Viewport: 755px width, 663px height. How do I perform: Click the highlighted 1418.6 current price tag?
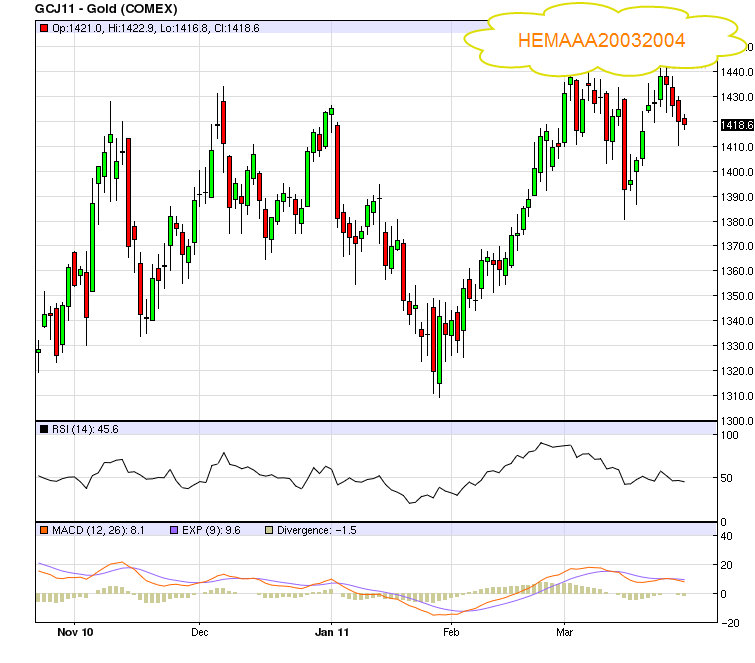(737, 125)
